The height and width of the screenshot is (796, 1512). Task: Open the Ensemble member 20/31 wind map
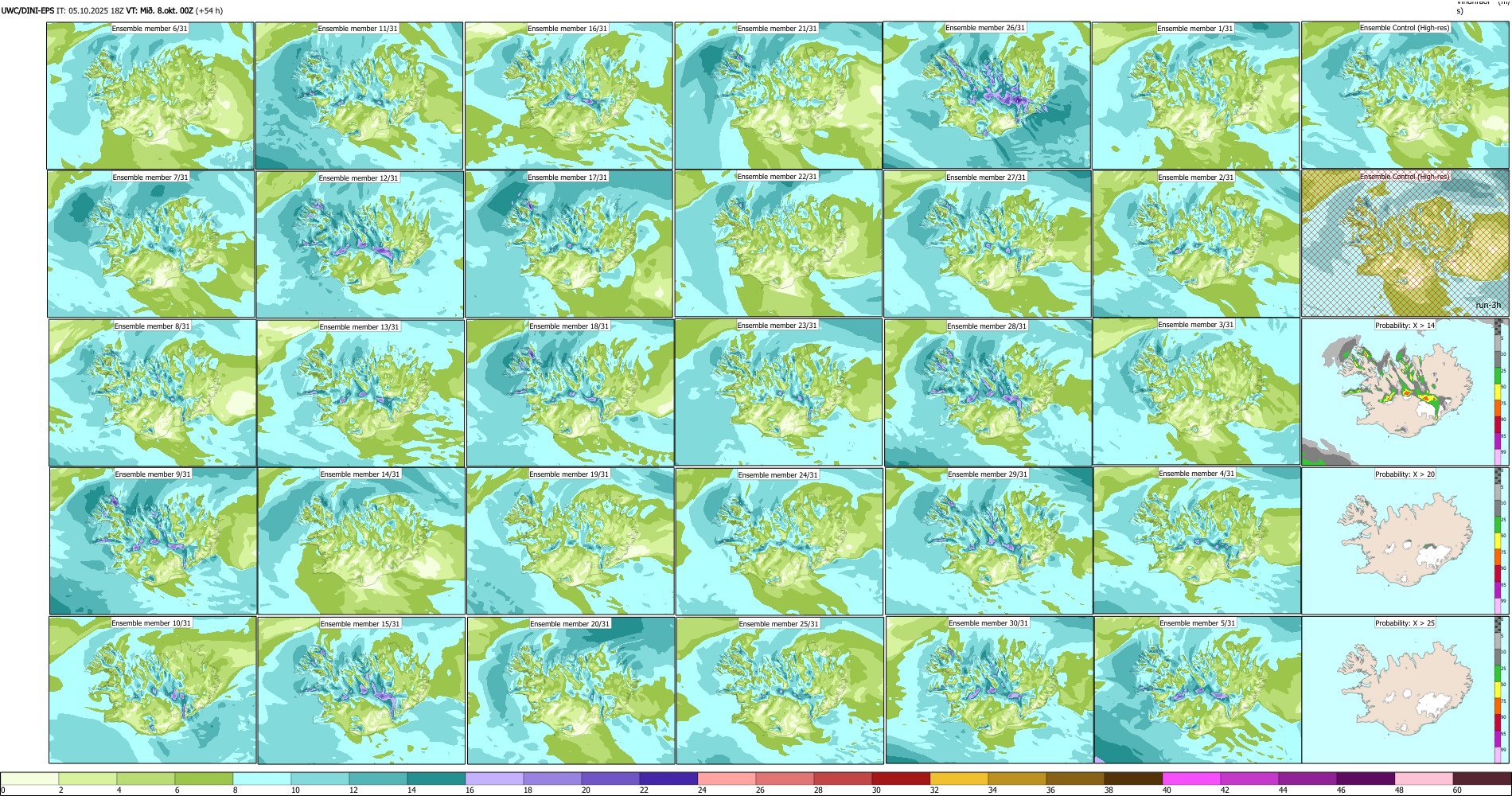click(x=571, y=691)
